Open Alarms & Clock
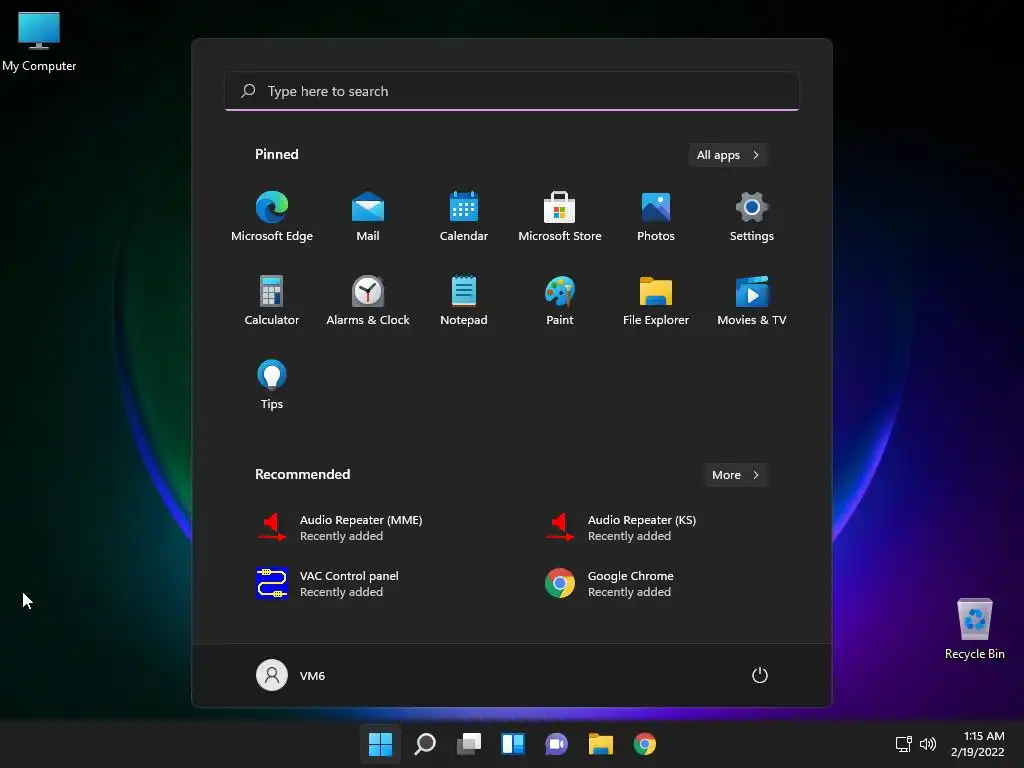Screen dimensions: 1024x768 [368, 300]
